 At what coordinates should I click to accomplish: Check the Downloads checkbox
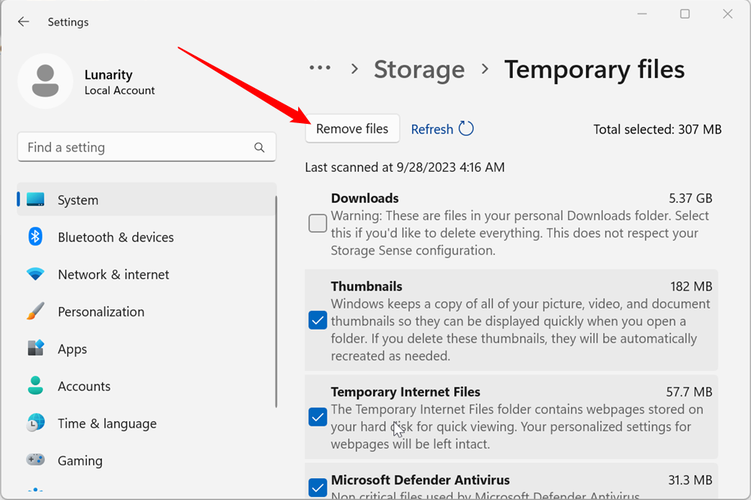pyautogui.click(x=317, y=223)
